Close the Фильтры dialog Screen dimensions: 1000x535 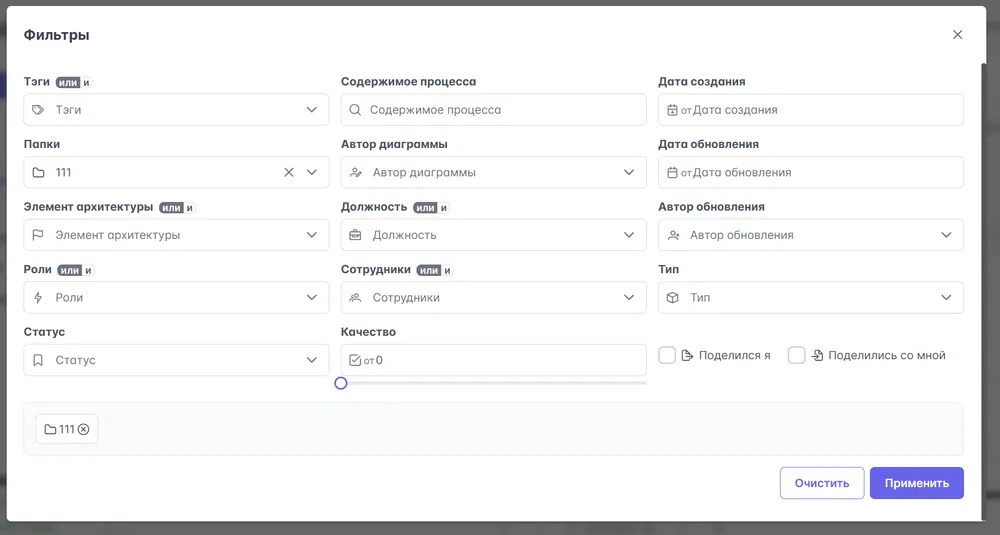(957, 34)
